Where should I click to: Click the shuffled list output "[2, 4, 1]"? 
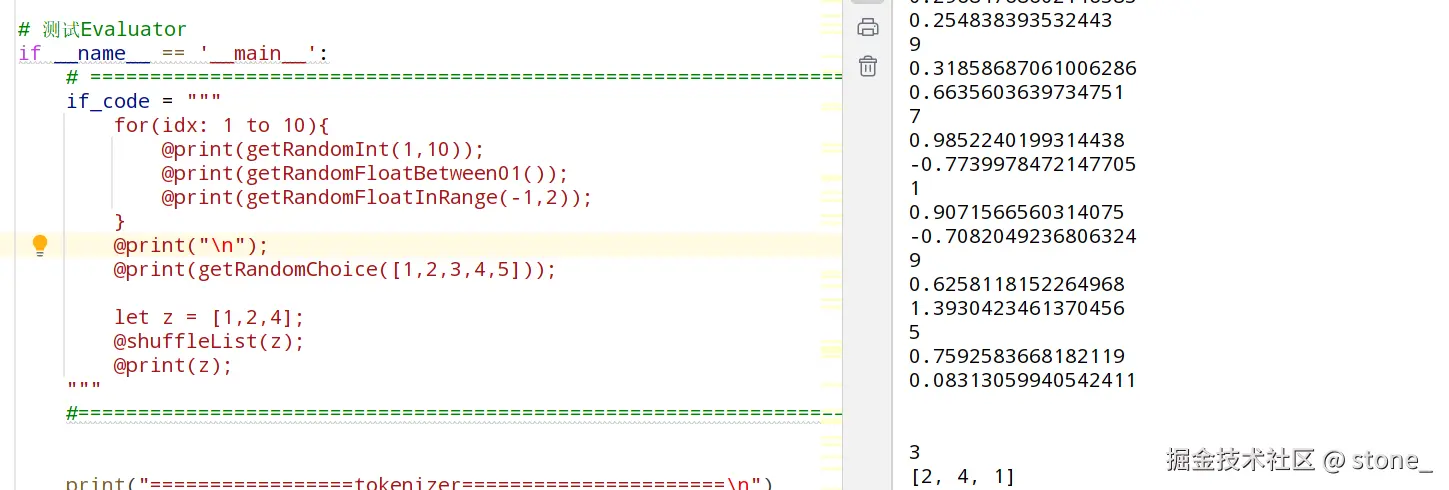pyautogui.click(x=962, y=476)
